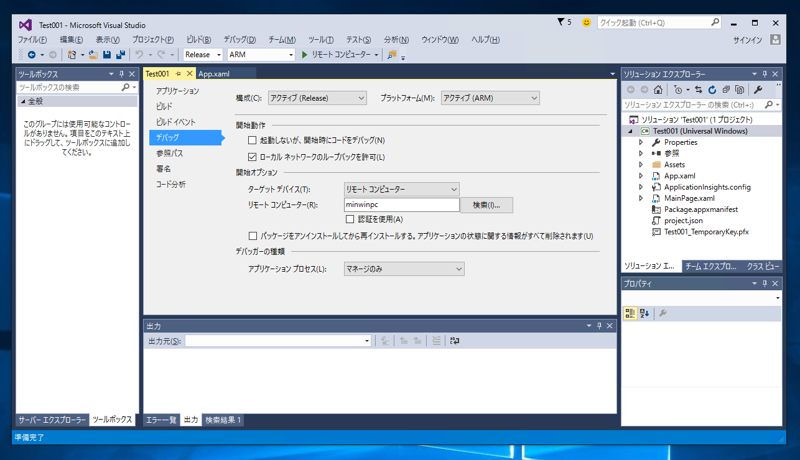
Task: Click the Solution Explorer Refresh icon
Action: point(712,90)
